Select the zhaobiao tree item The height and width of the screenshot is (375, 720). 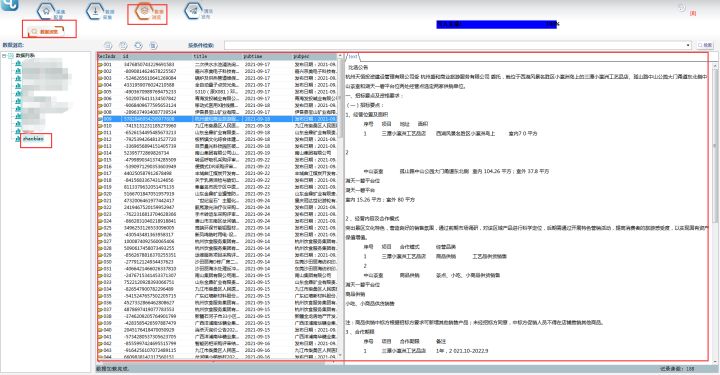tap(33, 139)
